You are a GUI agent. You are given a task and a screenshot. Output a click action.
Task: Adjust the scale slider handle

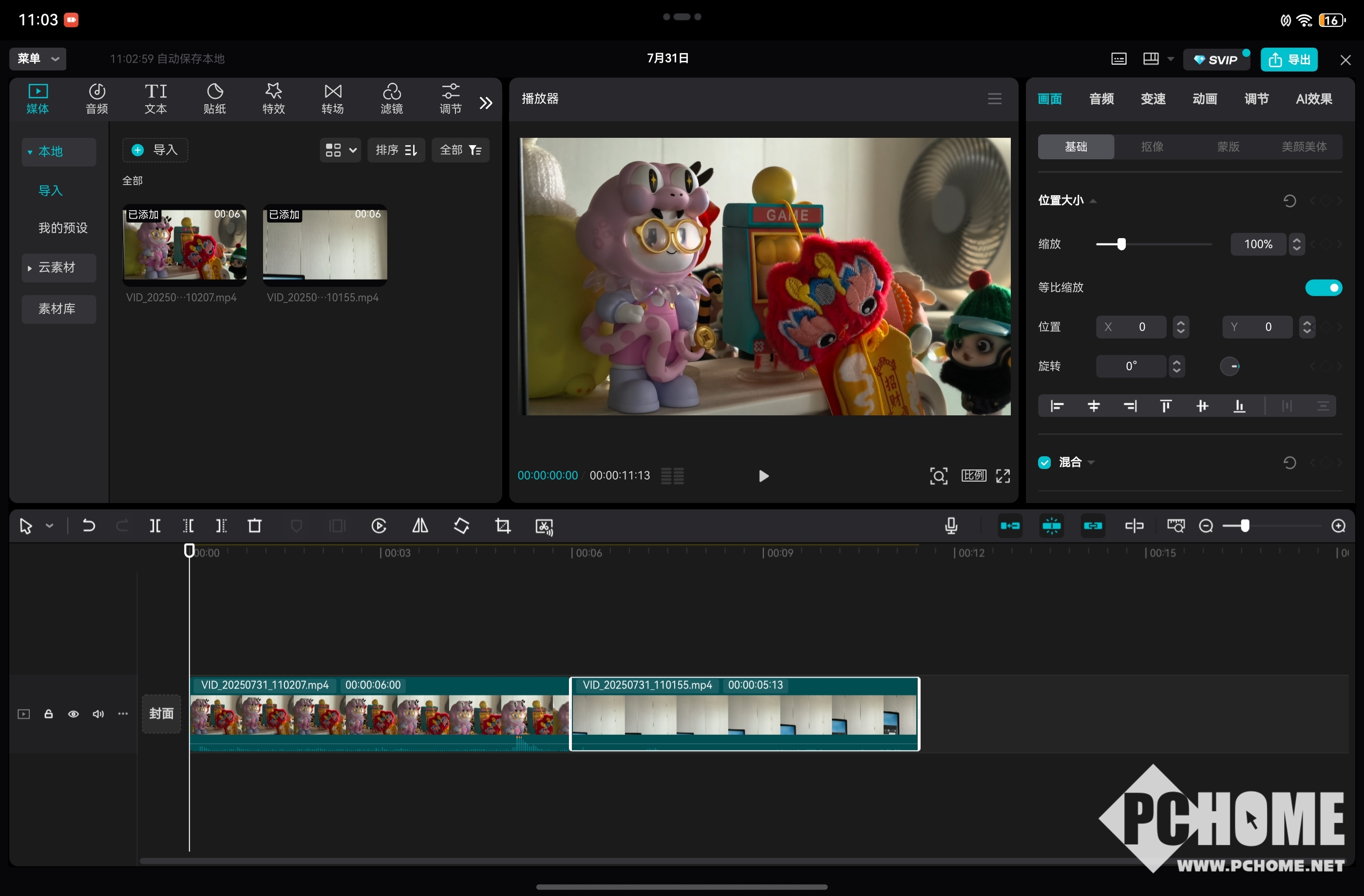tap(1121, 244)
